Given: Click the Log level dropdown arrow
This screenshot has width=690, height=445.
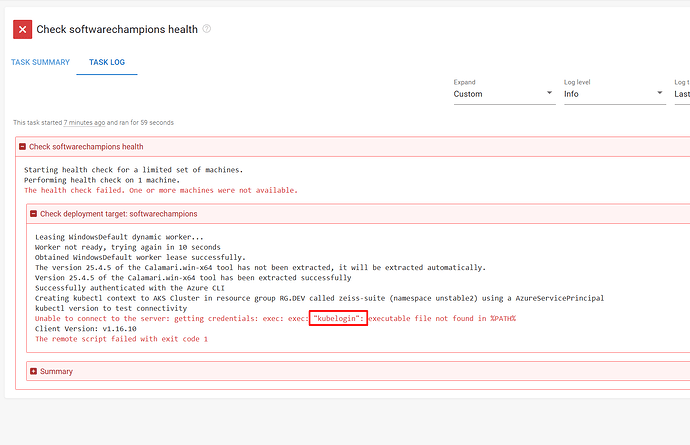Looking at the screenshot, I should pyautogui.click(x=660, y=94).
